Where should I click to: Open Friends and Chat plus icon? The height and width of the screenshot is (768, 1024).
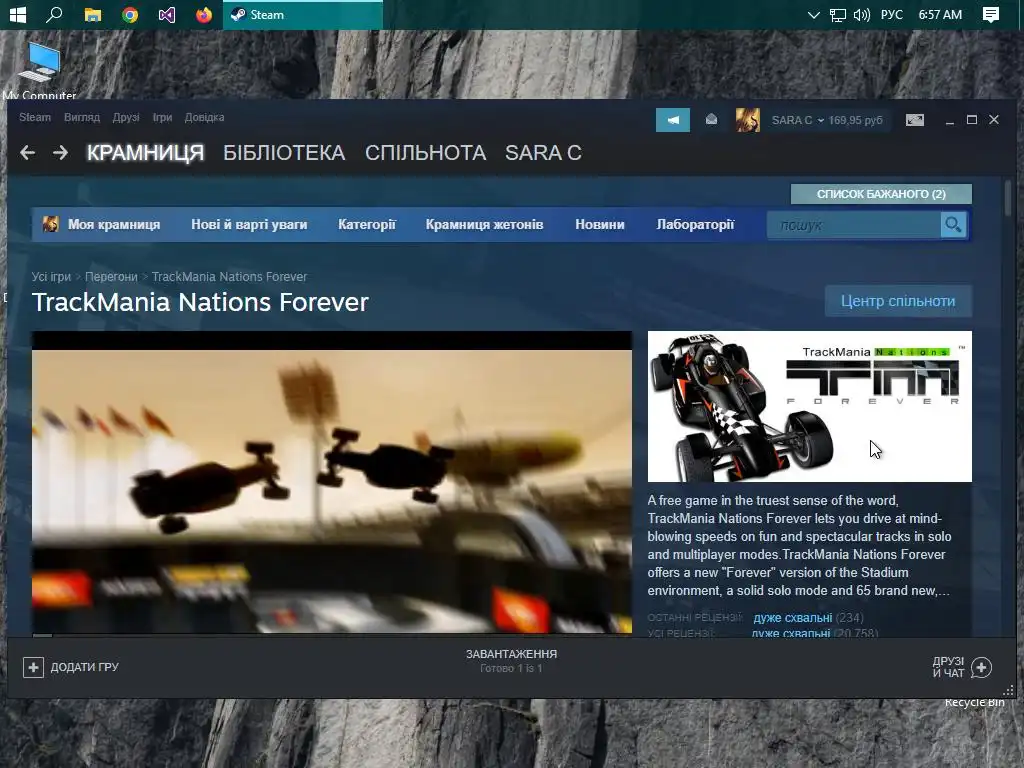pyautogui.click(x=982, y=667)
